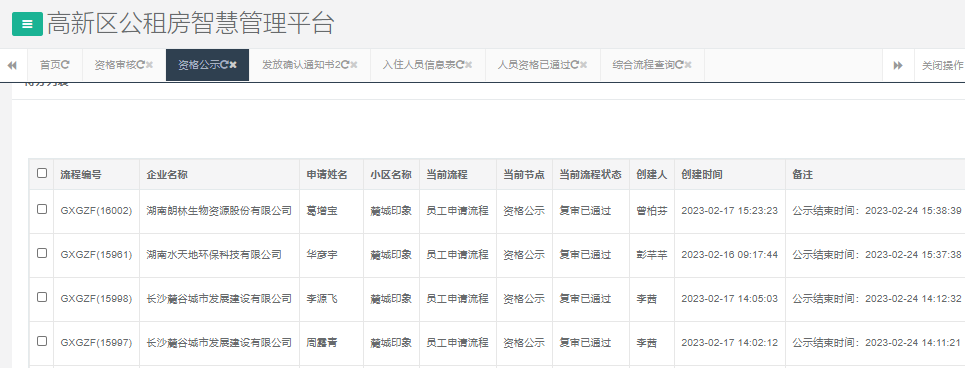Select the 资格公示 tab
The height and width of the screenshot is (368, 965).
pos(199,65)
